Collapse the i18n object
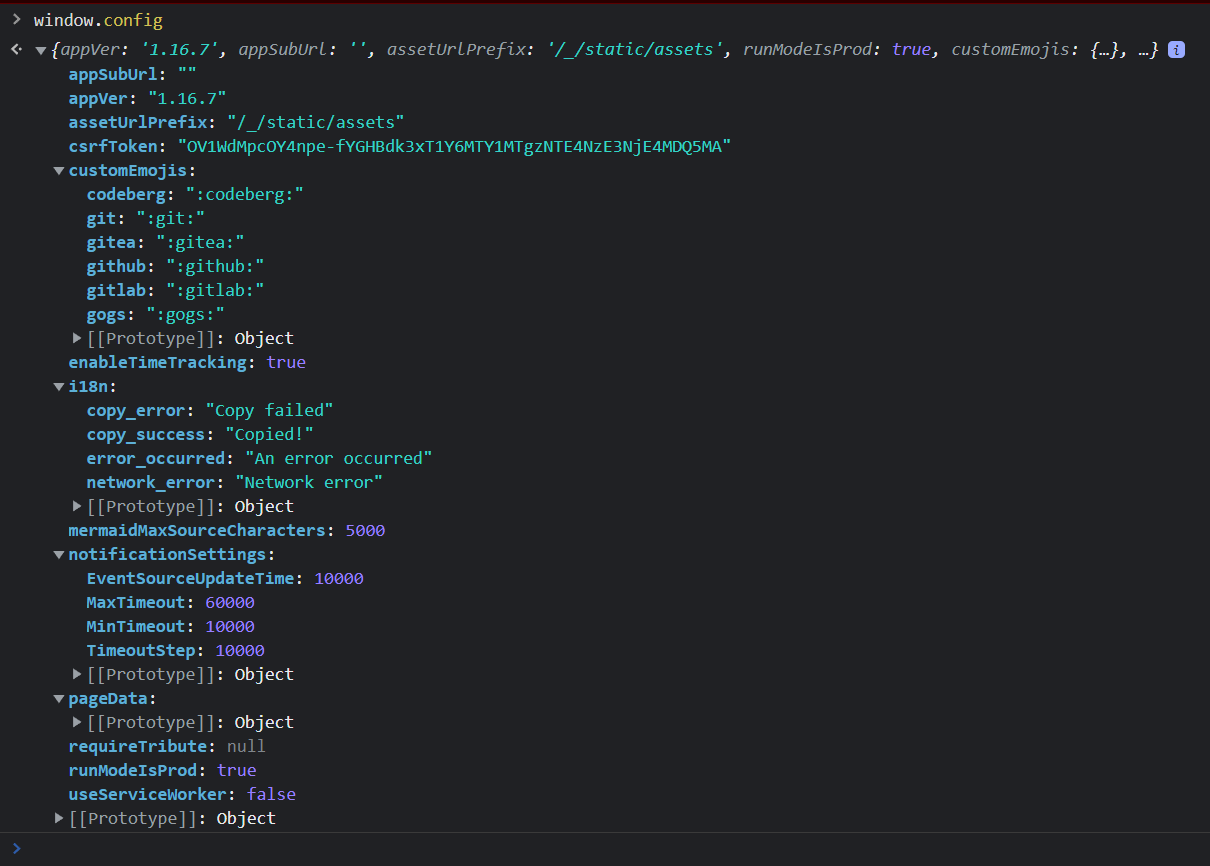Image resolution: width=1210 pixels, height=866 pixels. click(58, 386)
